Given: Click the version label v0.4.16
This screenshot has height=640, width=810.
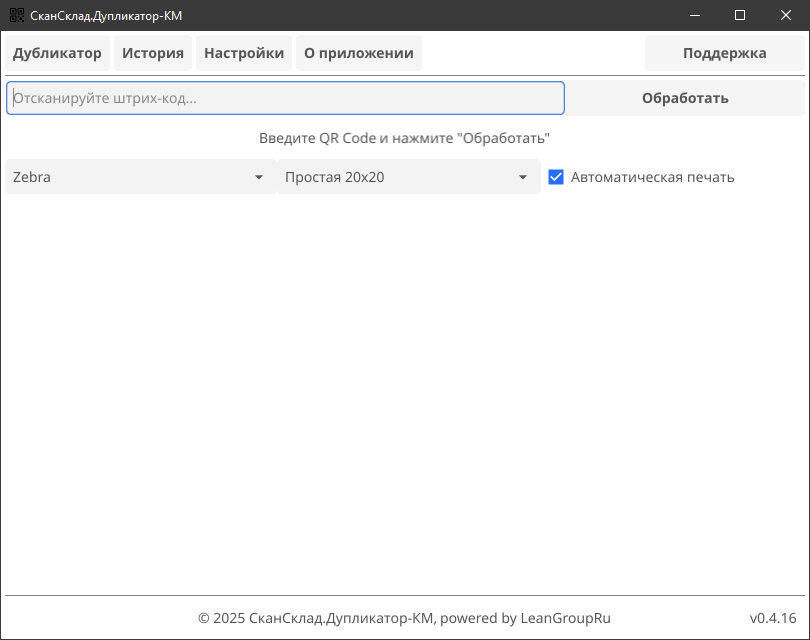Looking at the screenshot, I should 773,618.
